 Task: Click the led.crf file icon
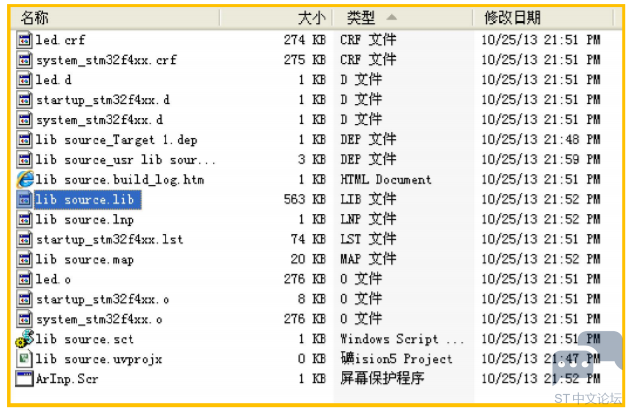pos(24,40)
